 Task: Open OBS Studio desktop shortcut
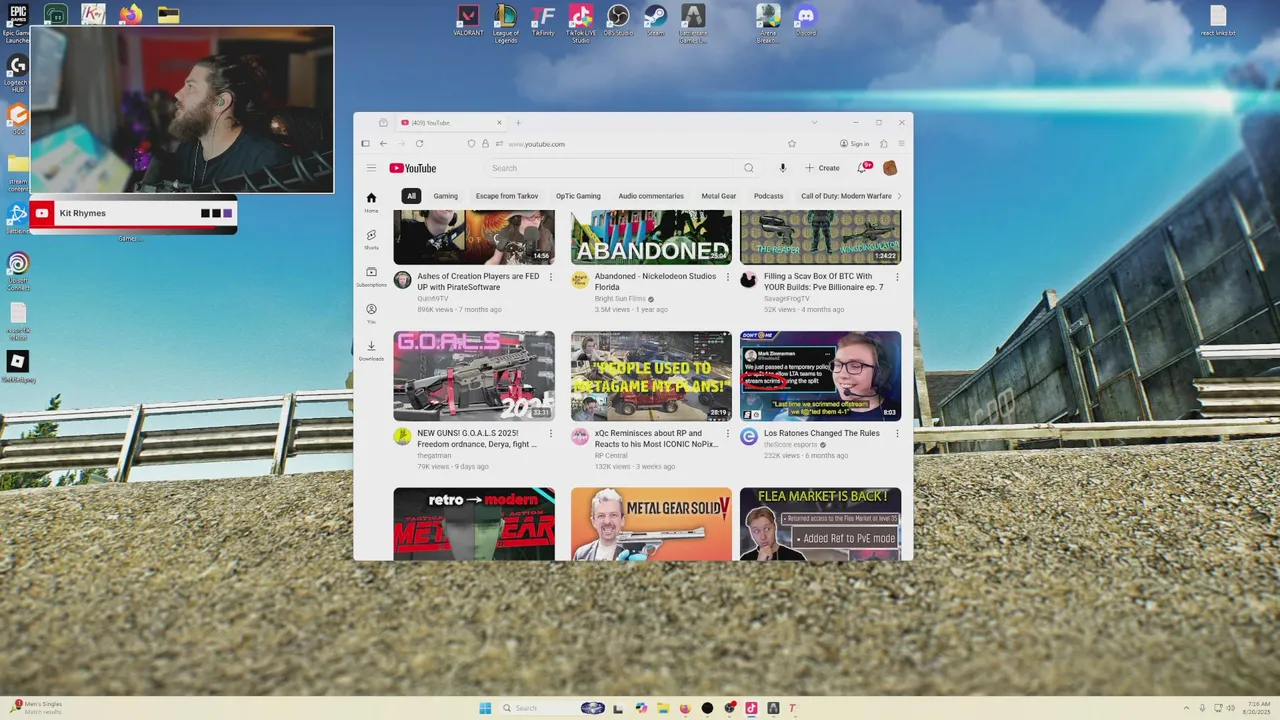pos(618,21)
